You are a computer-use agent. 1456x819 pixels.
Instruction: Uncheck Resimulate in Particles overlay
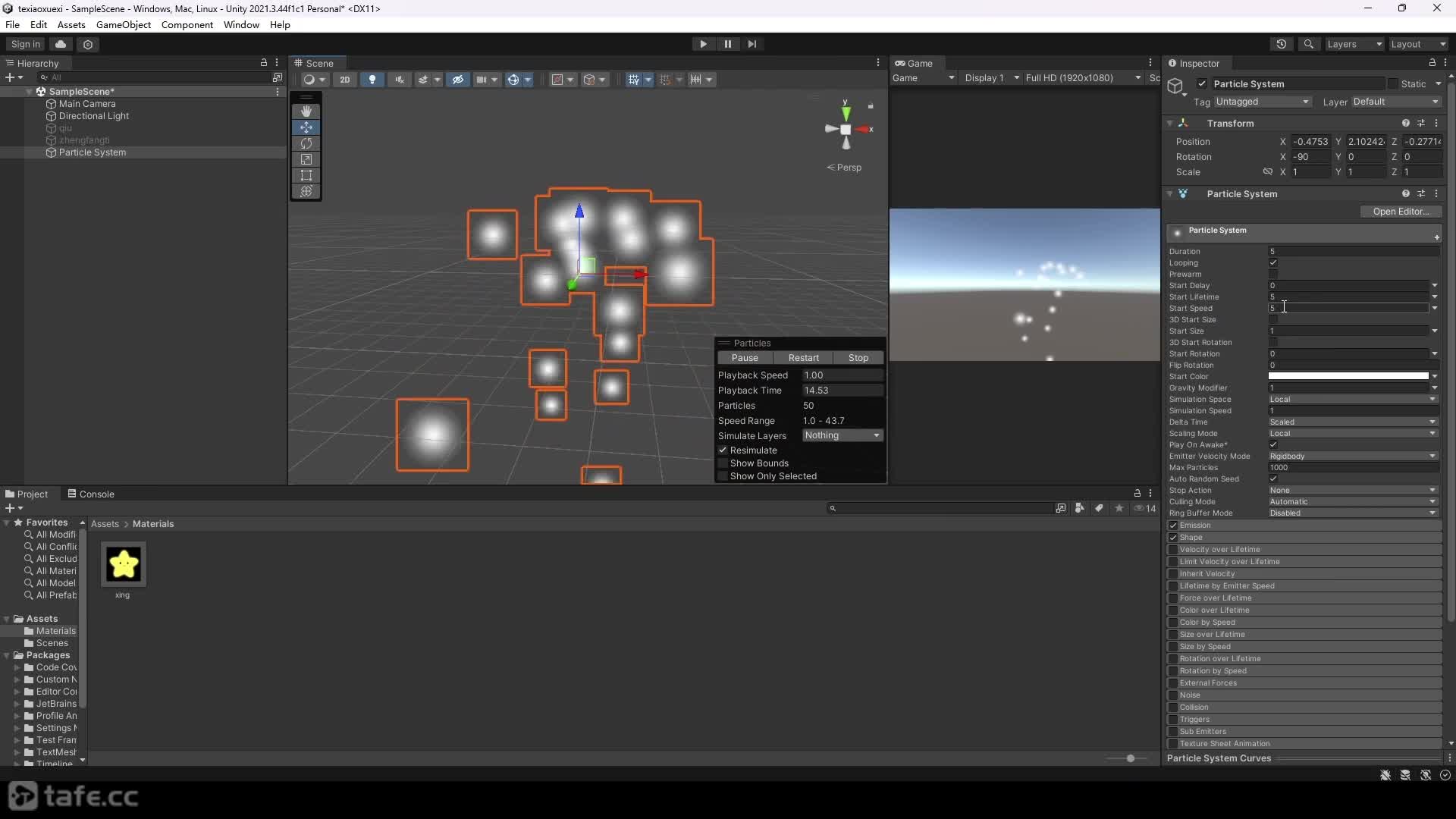[x=723, y=450]
